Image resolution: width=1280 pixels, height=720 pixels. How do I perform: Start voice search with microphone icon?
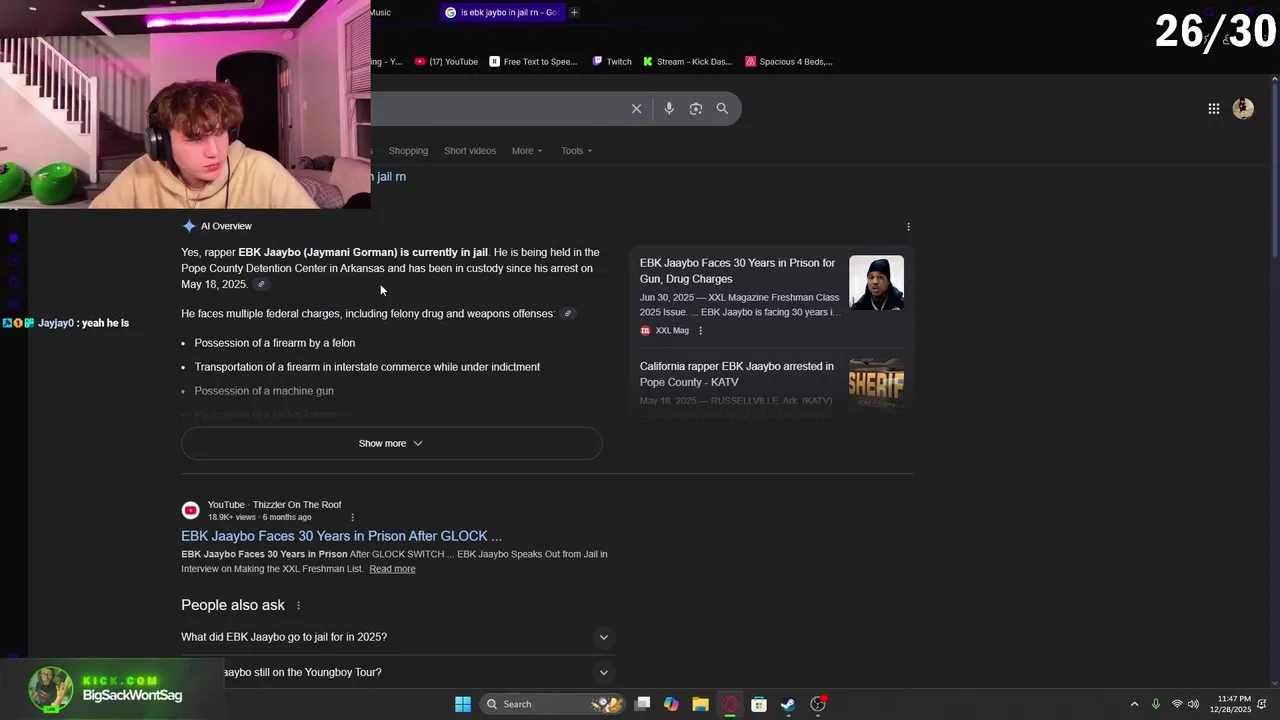[669, 109]
